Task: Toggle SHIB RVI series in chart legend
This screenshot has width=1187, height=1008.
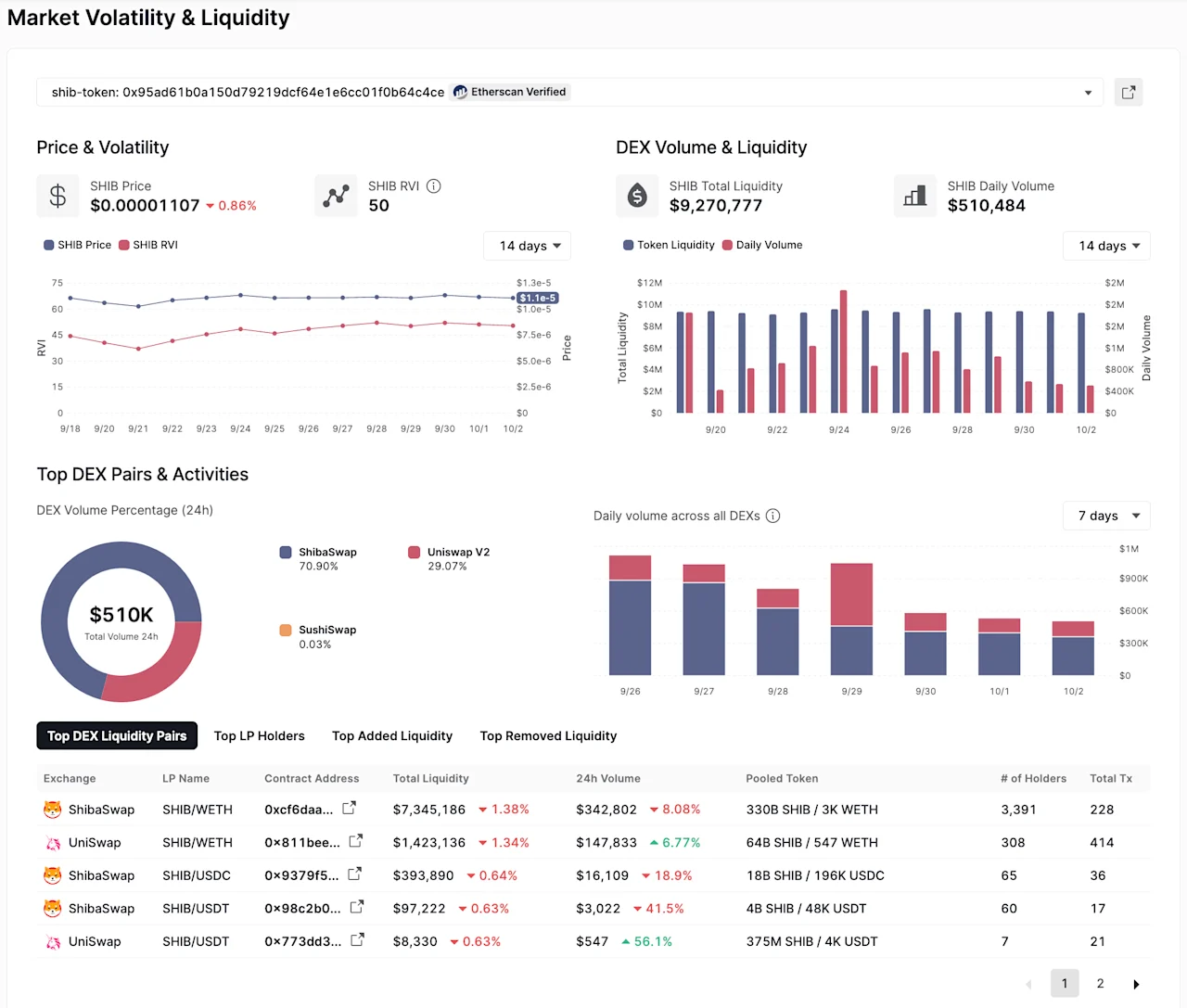Action: coord(148,245)
